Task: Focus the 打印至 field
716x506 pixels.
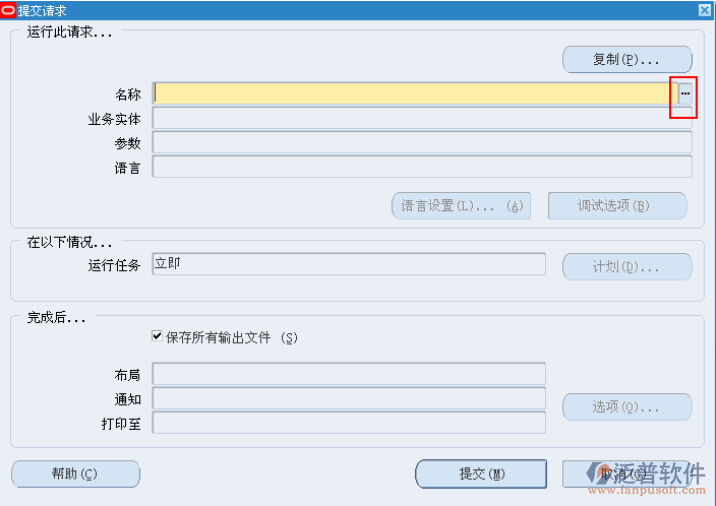Action: [x=348, y=423]
